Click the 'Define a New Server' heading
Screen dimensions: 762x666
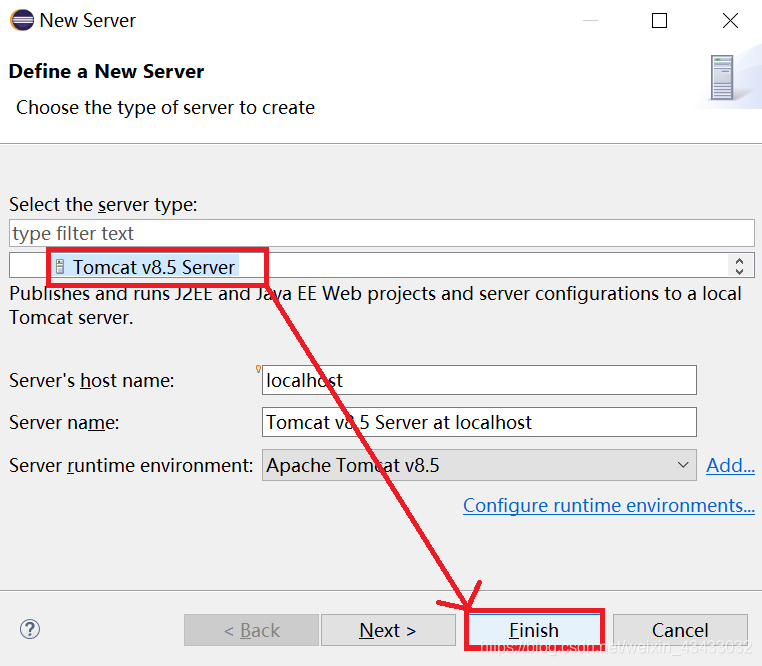pos(106,71)
